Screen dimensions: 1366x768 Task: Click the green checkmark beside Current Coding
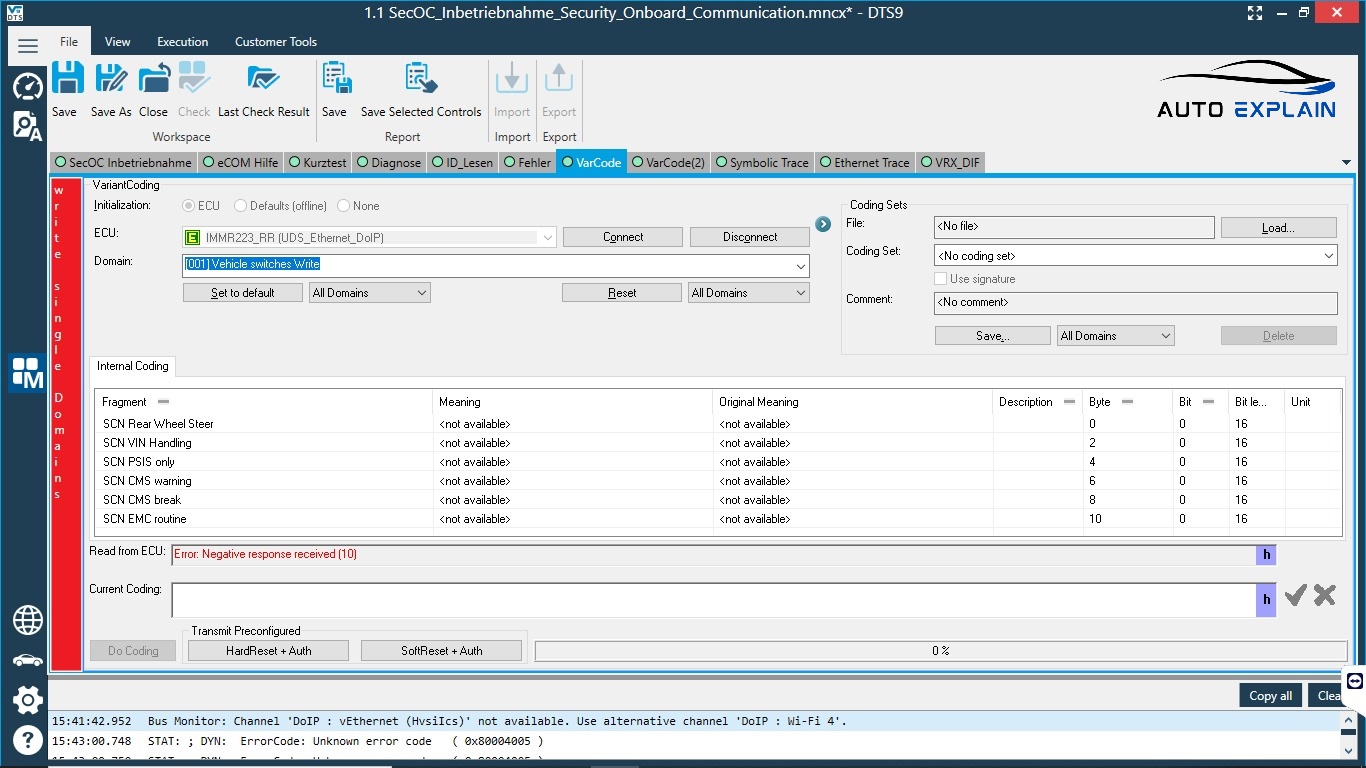pyautogui.click(x=1296, y=596)
